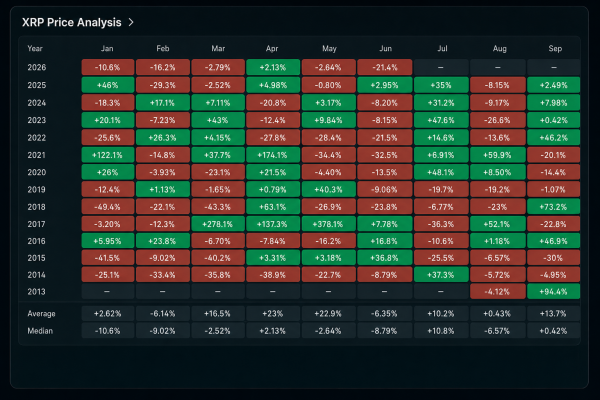Click the 2021 year row label
The width and height of the screenshot is (600, 400).
click(36, 155)
